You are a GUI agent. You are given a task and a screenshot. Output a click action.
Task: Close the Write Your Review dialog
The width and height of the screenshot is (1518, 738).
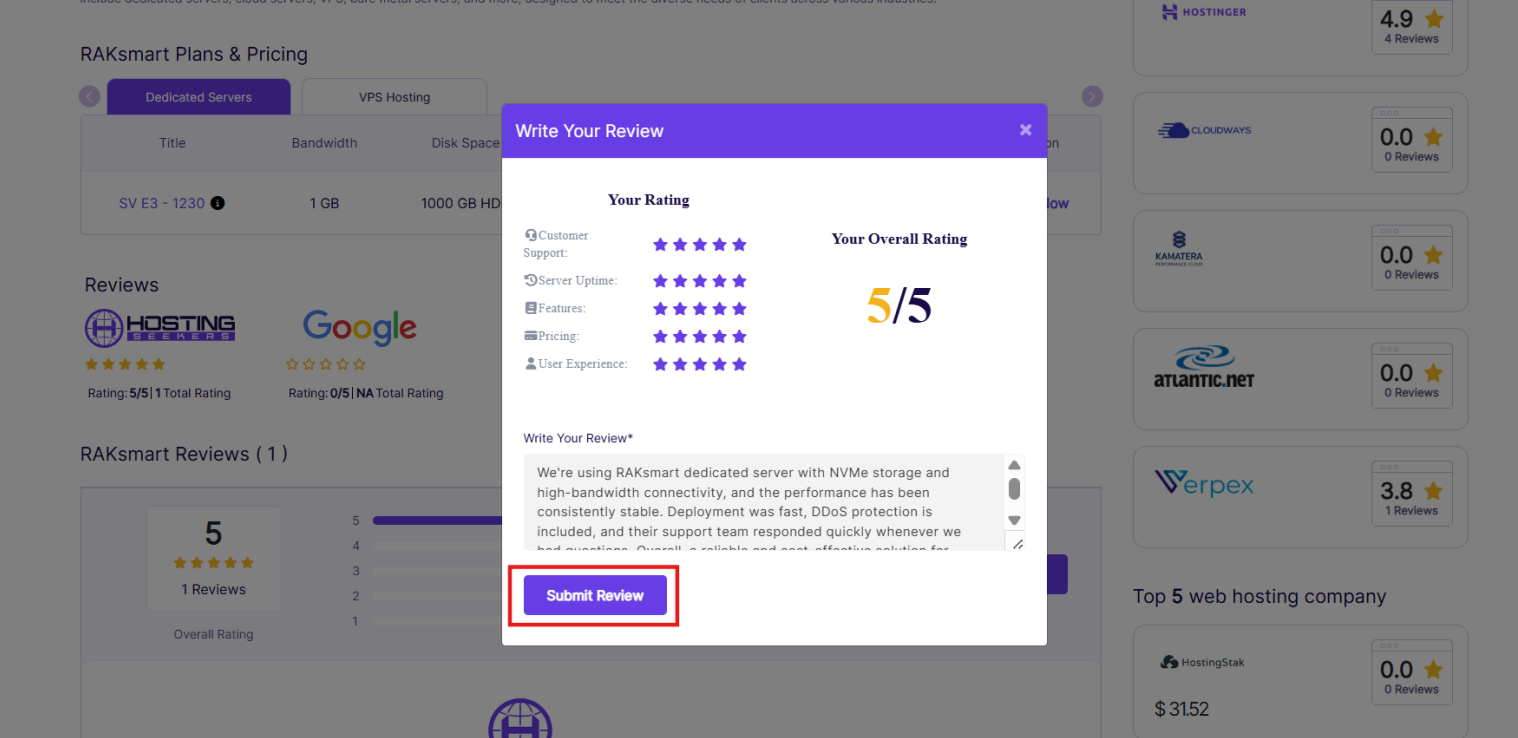point(1025,130)
